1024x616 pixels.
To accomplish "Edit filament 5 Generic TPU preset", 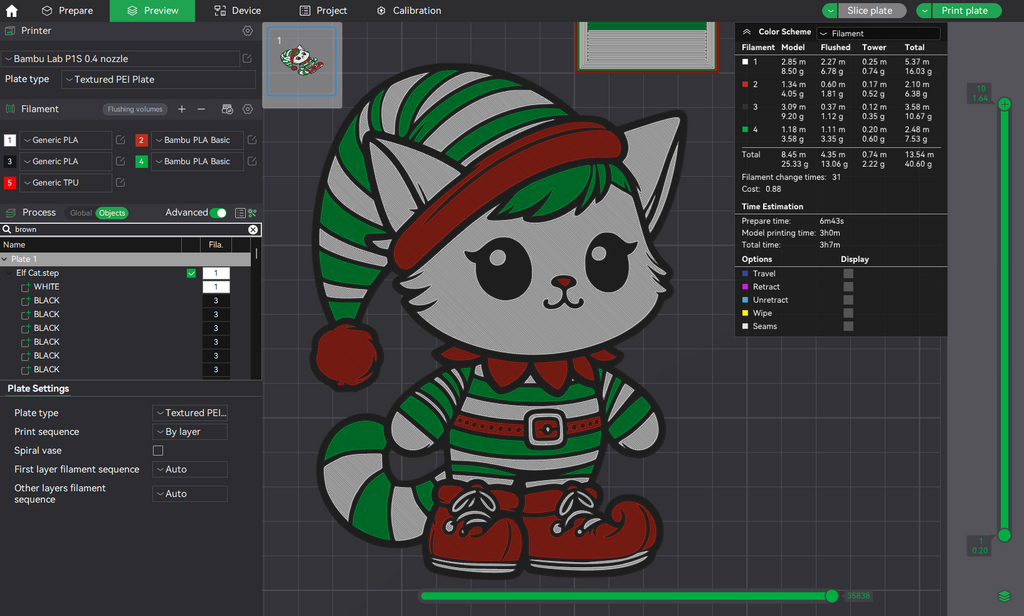I will tap(120, 183).
